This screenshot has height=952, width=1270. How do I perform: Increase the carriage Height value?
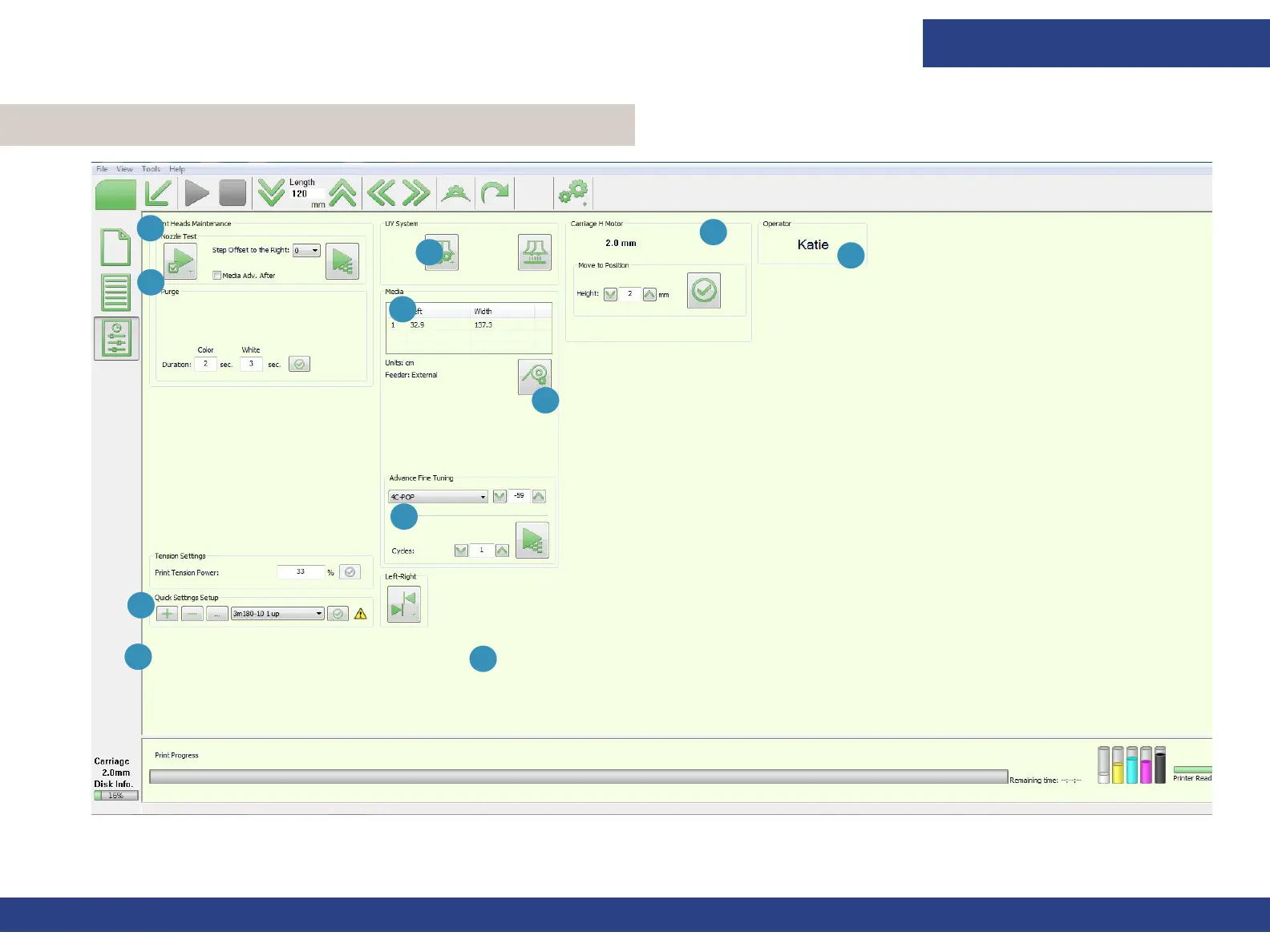[x=649, y=294]
